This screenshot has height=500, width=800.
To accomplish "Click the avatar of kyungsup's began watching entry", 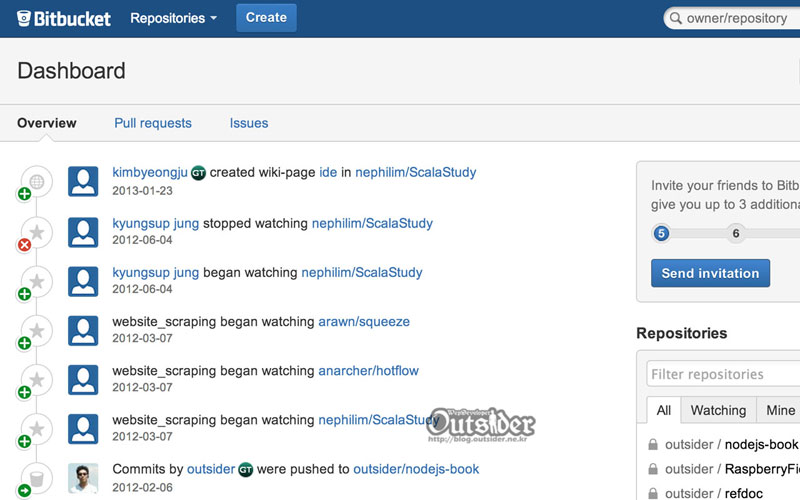I will 83,281.
